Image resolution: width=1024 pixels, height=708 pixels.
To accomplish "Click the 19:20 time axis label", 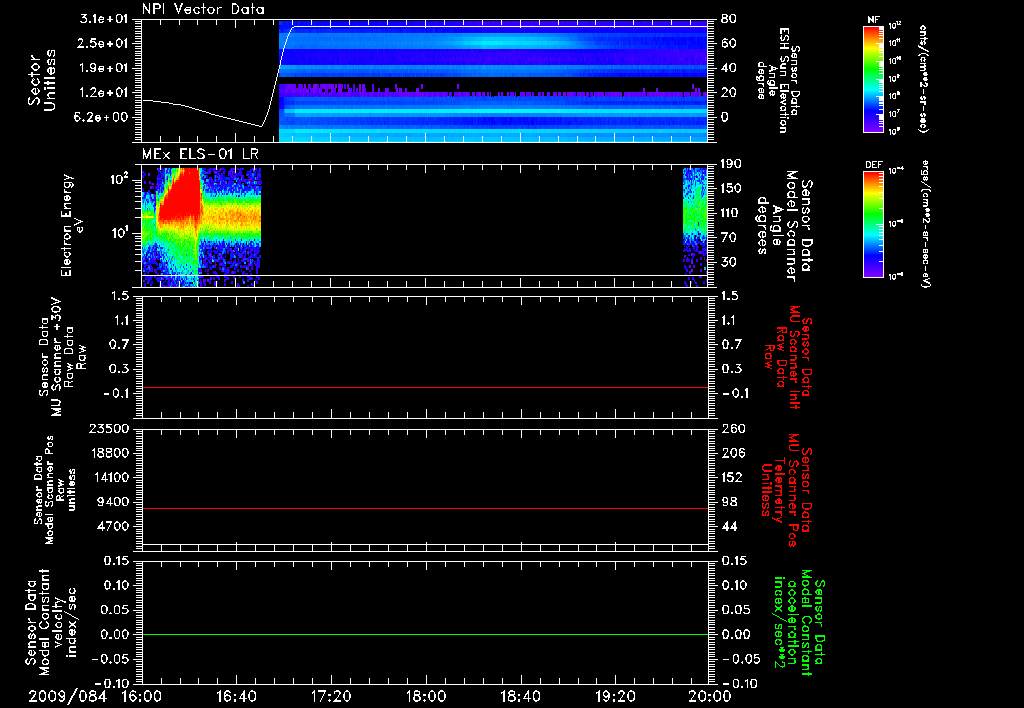I will tap(615, 696).
